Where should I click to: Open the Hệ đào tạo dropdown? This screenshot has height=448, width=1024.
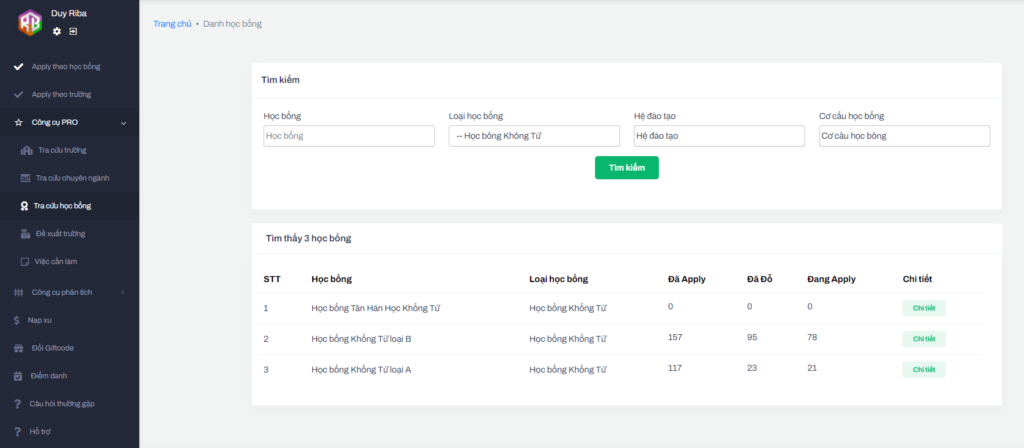719,136
